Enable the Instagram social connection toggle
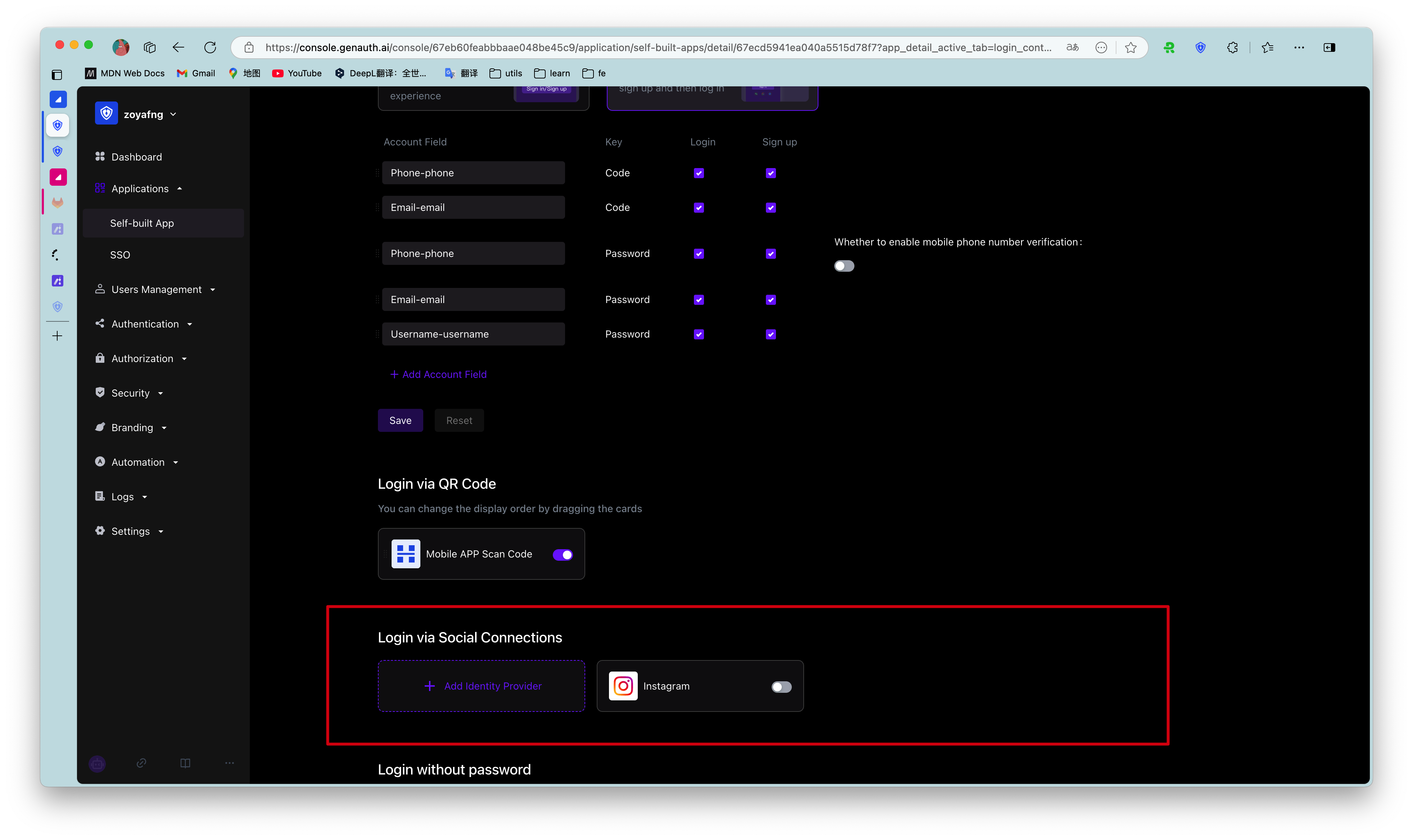 [x=781, y=687]
